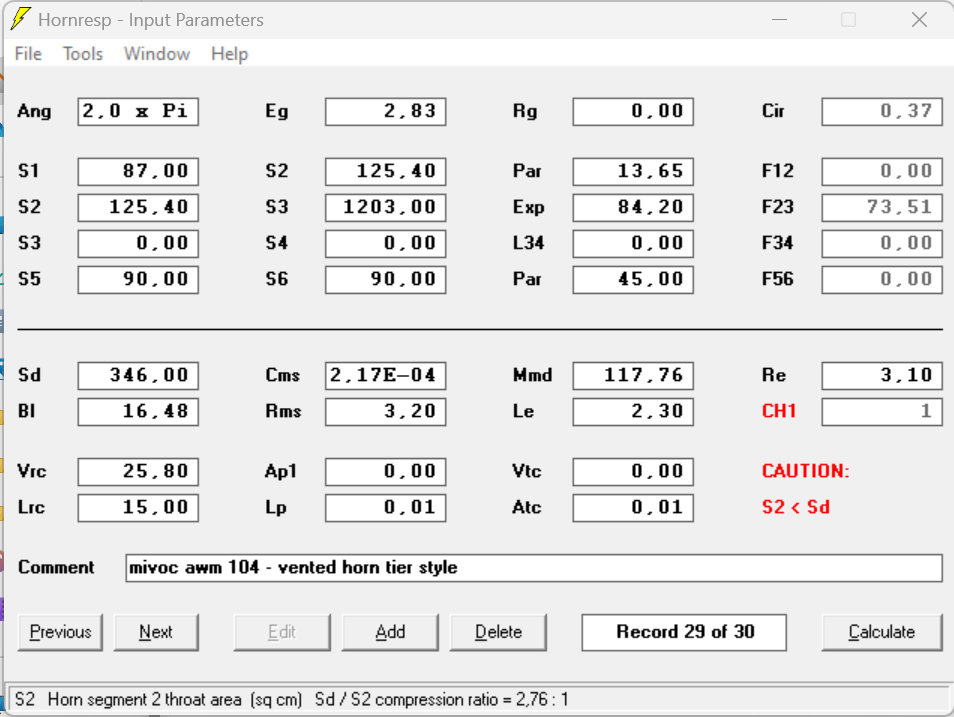Click the red CH1 label
This screenshot has width=954, height=717.
(x=779, y=411)
